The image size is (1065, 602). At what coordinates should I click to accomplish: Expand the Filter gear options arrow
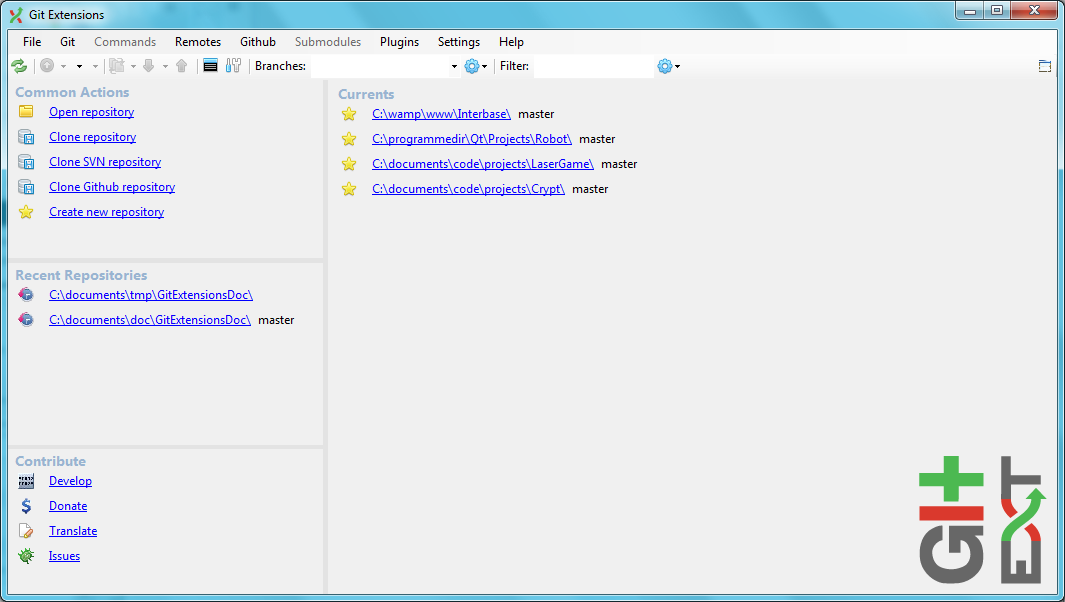(x=677, y=67)
